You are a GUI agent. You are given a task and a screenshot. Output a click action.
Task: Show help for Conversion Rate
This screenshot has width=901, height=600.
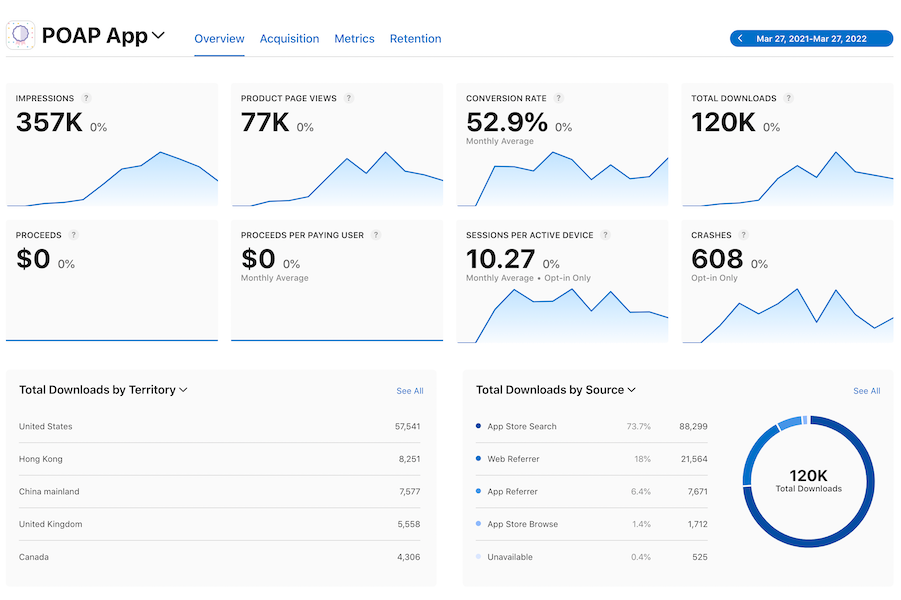click(559, 98)
